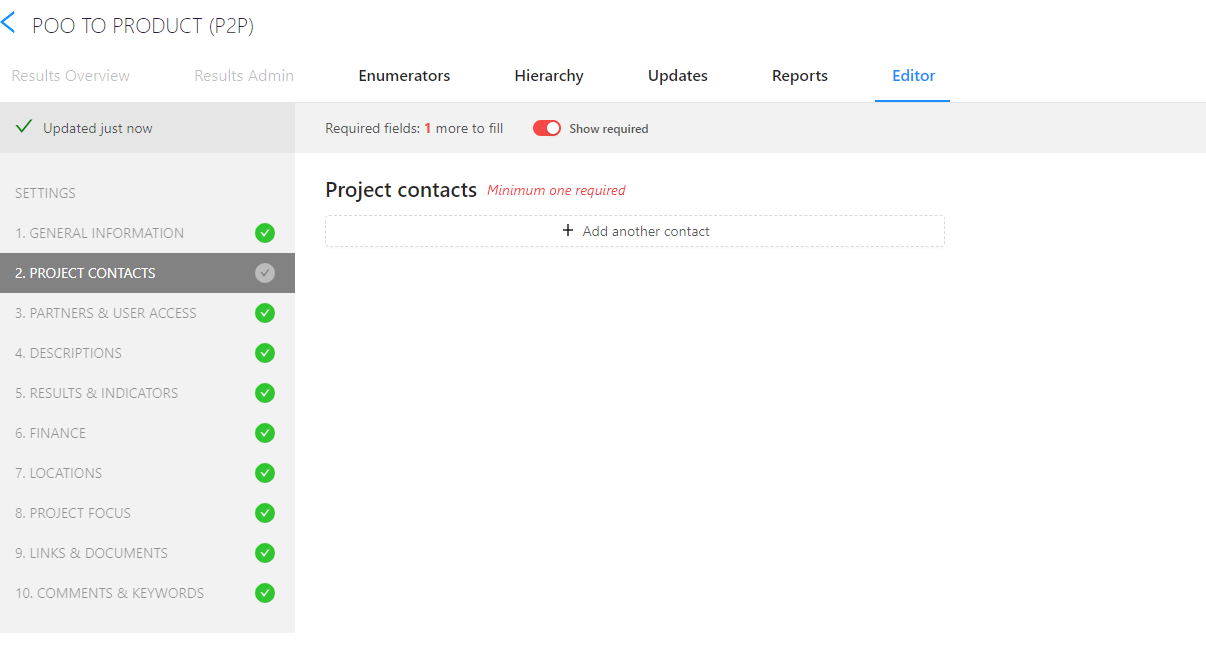Click the Minimum one required warning

[x=556, y=190]
